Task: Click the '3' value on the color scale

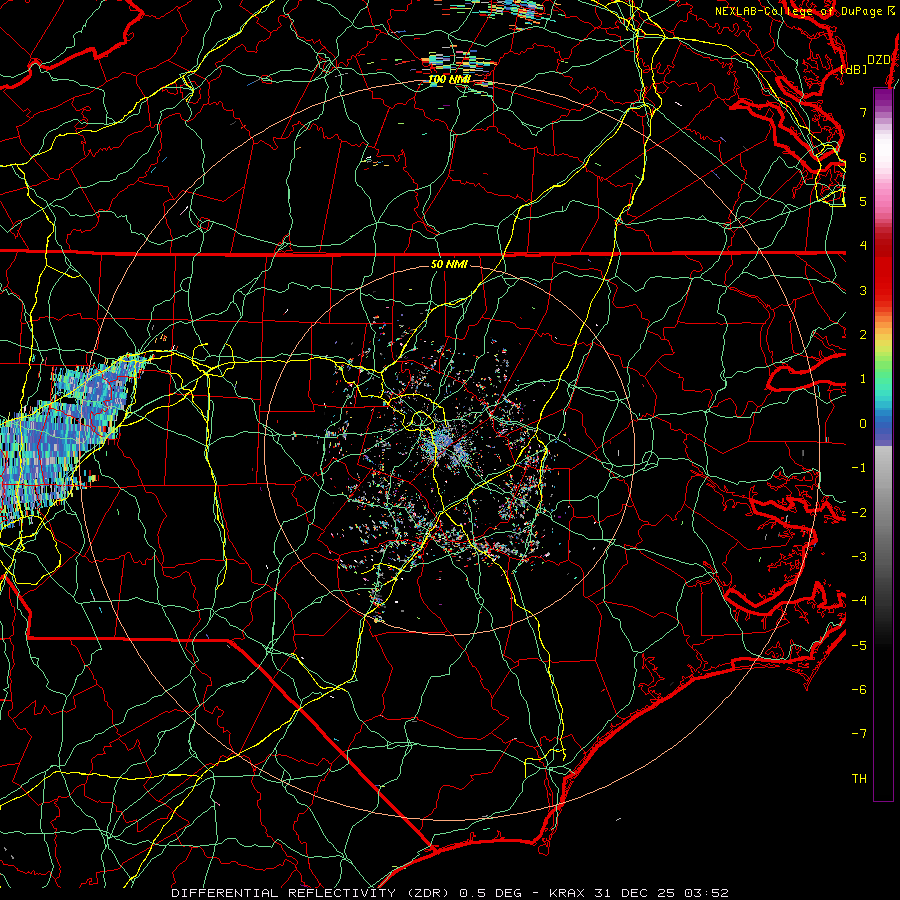Action: [863, 290]
